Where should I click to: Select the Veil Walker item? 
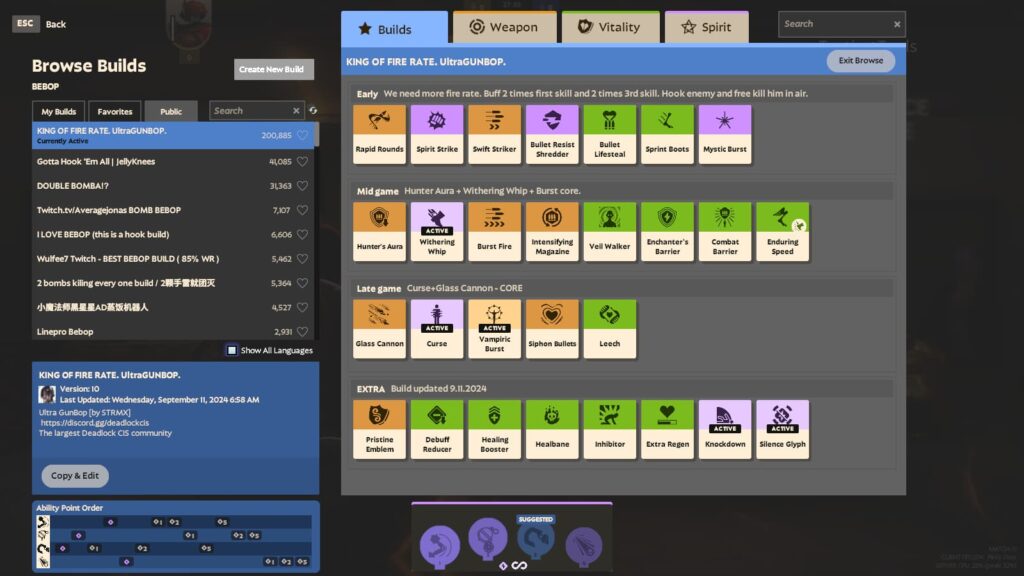coord(610,230)
